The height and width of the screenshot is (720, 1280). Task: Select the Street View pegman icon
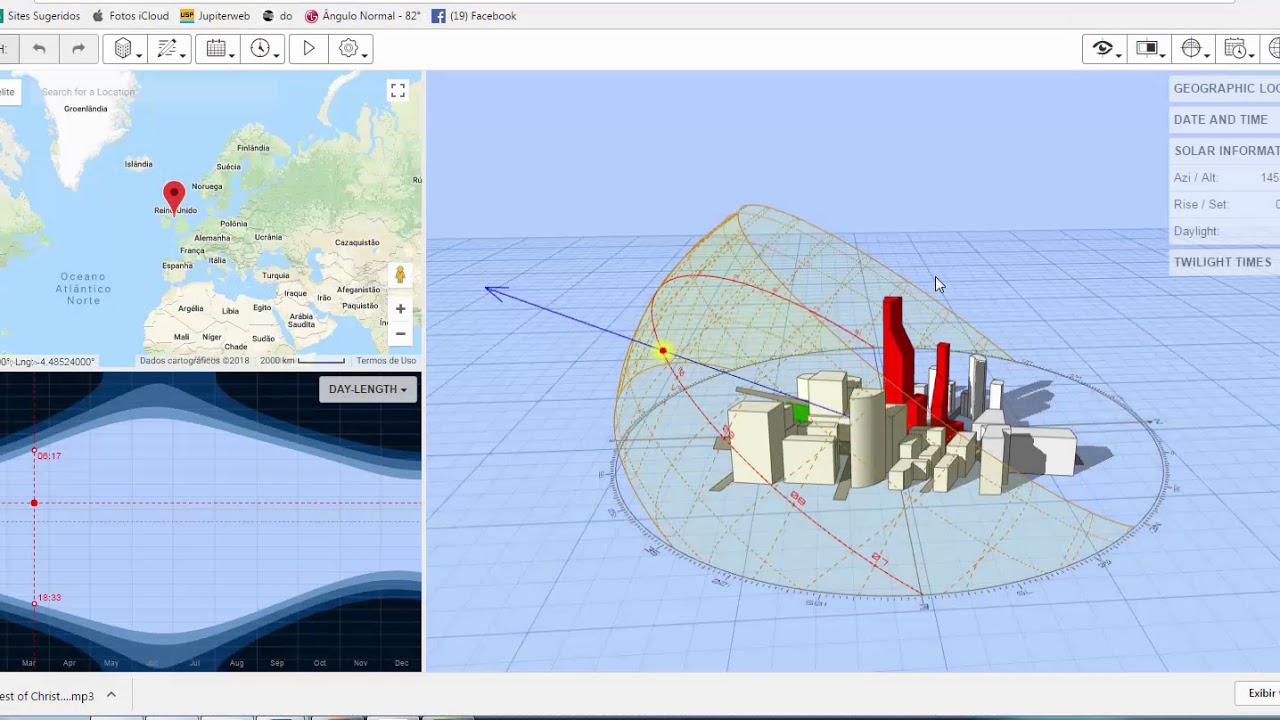point(400,275)
